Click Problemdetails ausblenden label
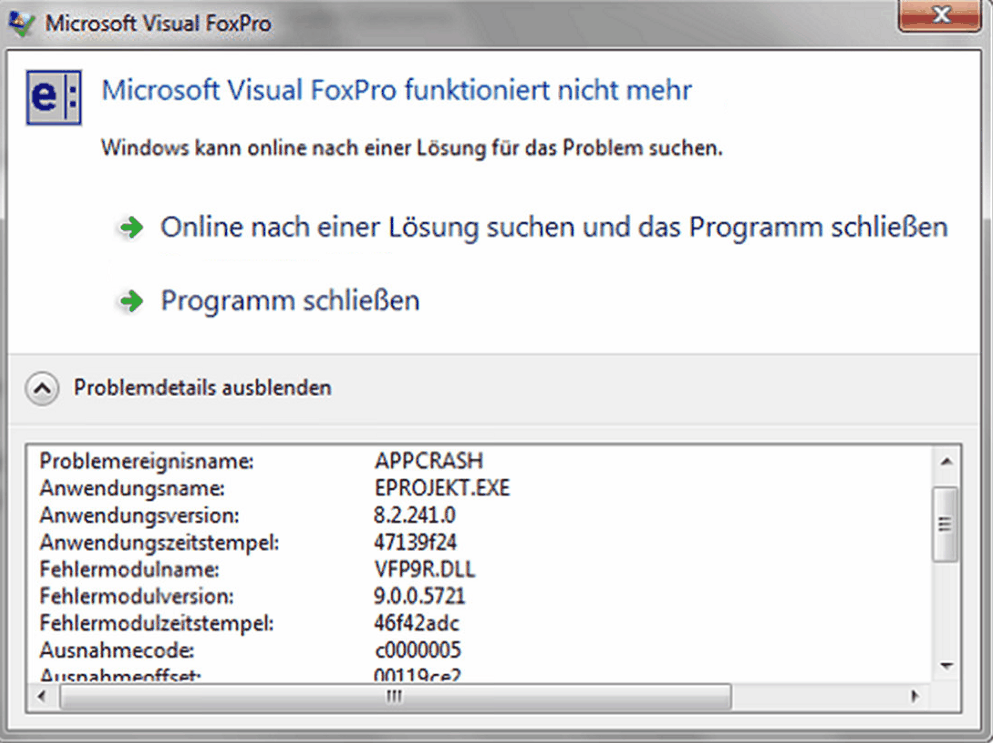The height and width of the screenshot is (743, 993). (202, 388)
